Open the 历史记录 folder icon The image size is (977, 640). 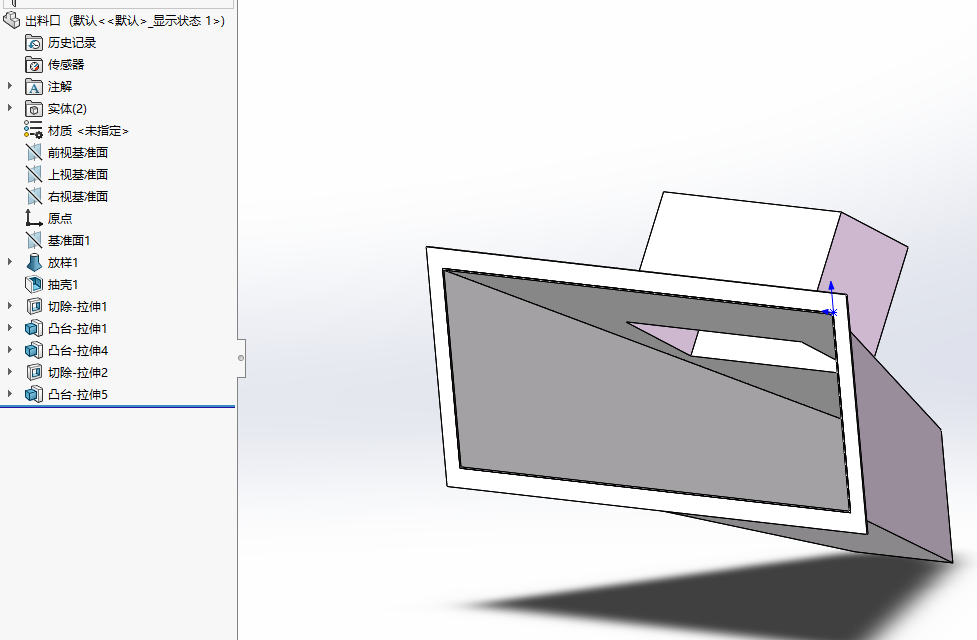(x=34, y=43)
